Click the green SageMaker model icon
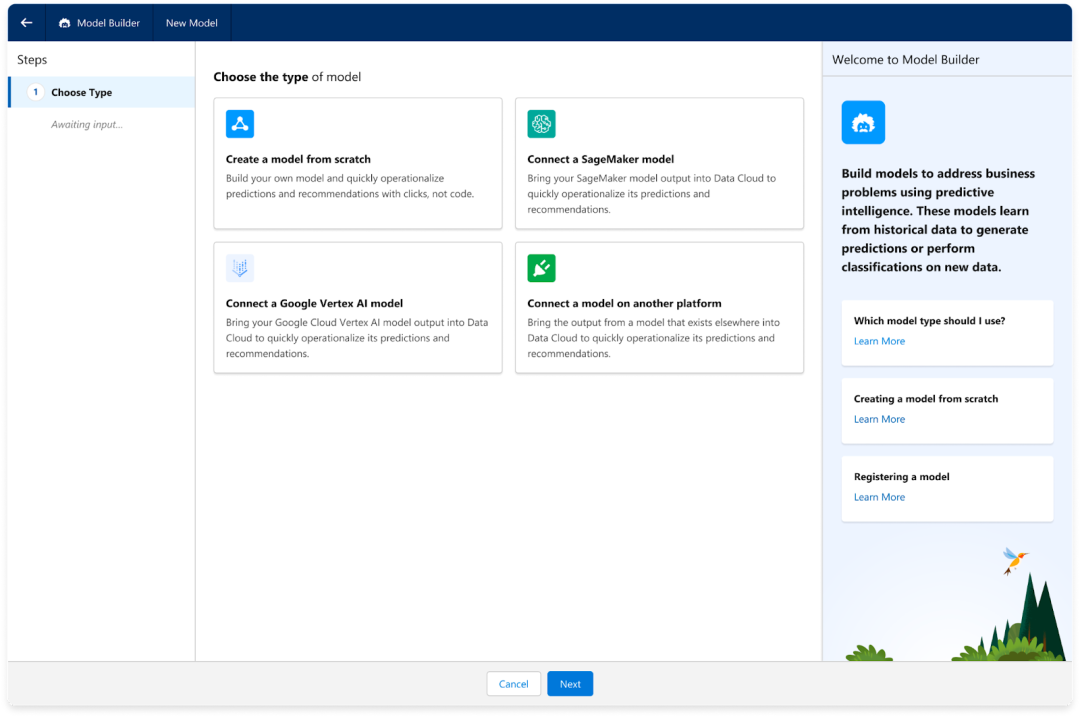The image size is (1080, 717). pos(541,123)
